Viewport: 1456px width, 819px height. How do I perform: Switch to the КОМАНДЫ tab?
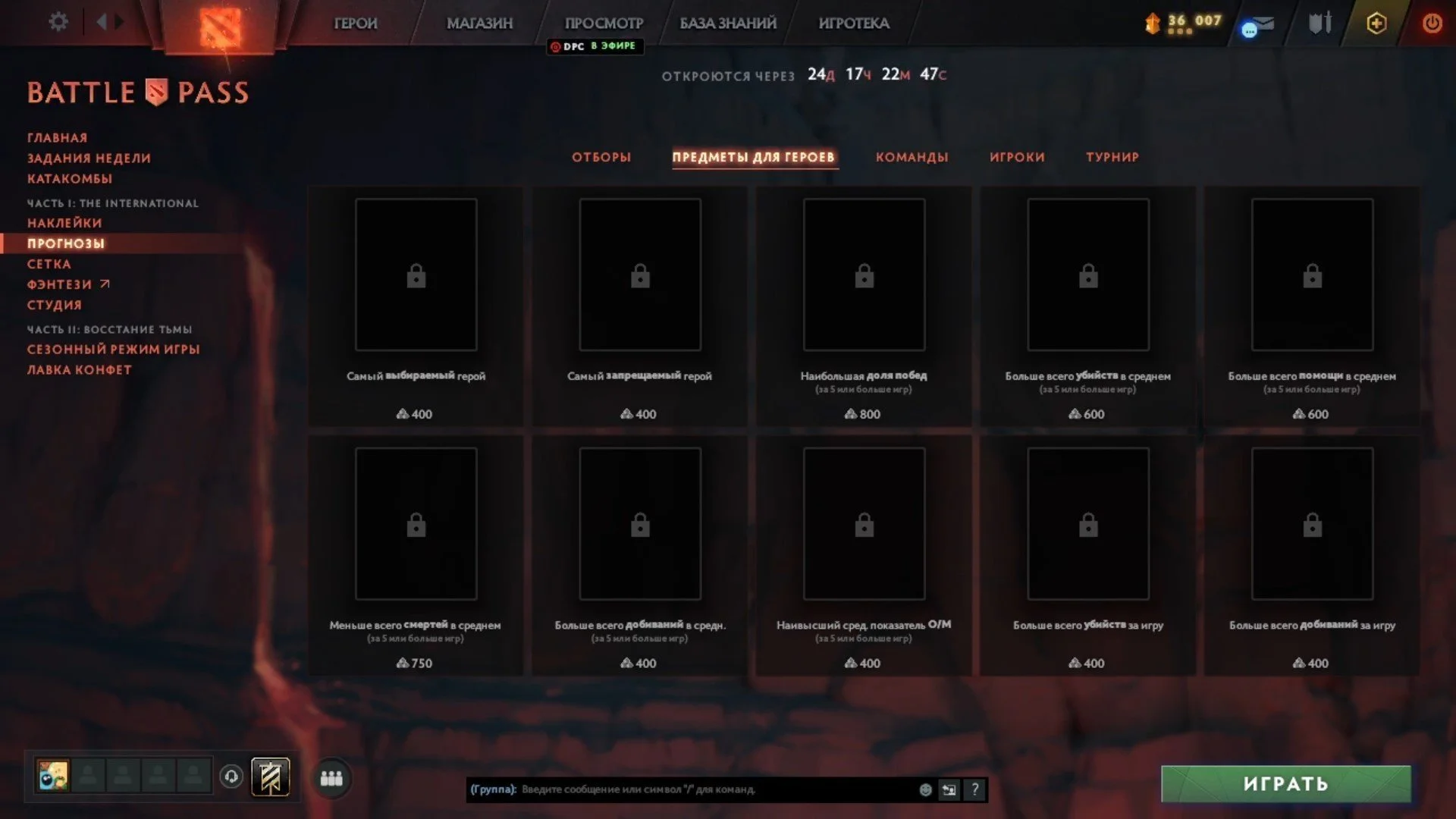912,157
